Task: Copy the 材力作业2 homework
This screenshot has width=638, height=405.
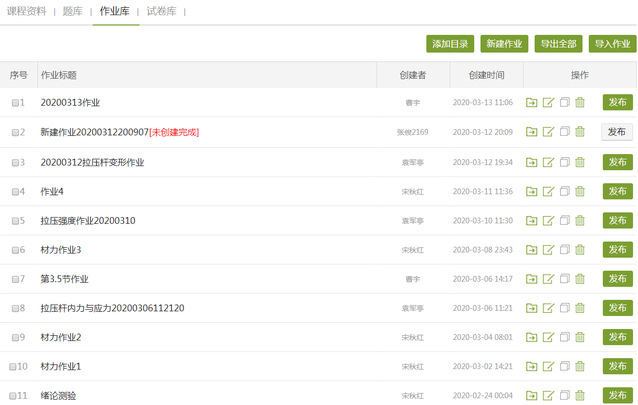Action: (x=564, y=338)
